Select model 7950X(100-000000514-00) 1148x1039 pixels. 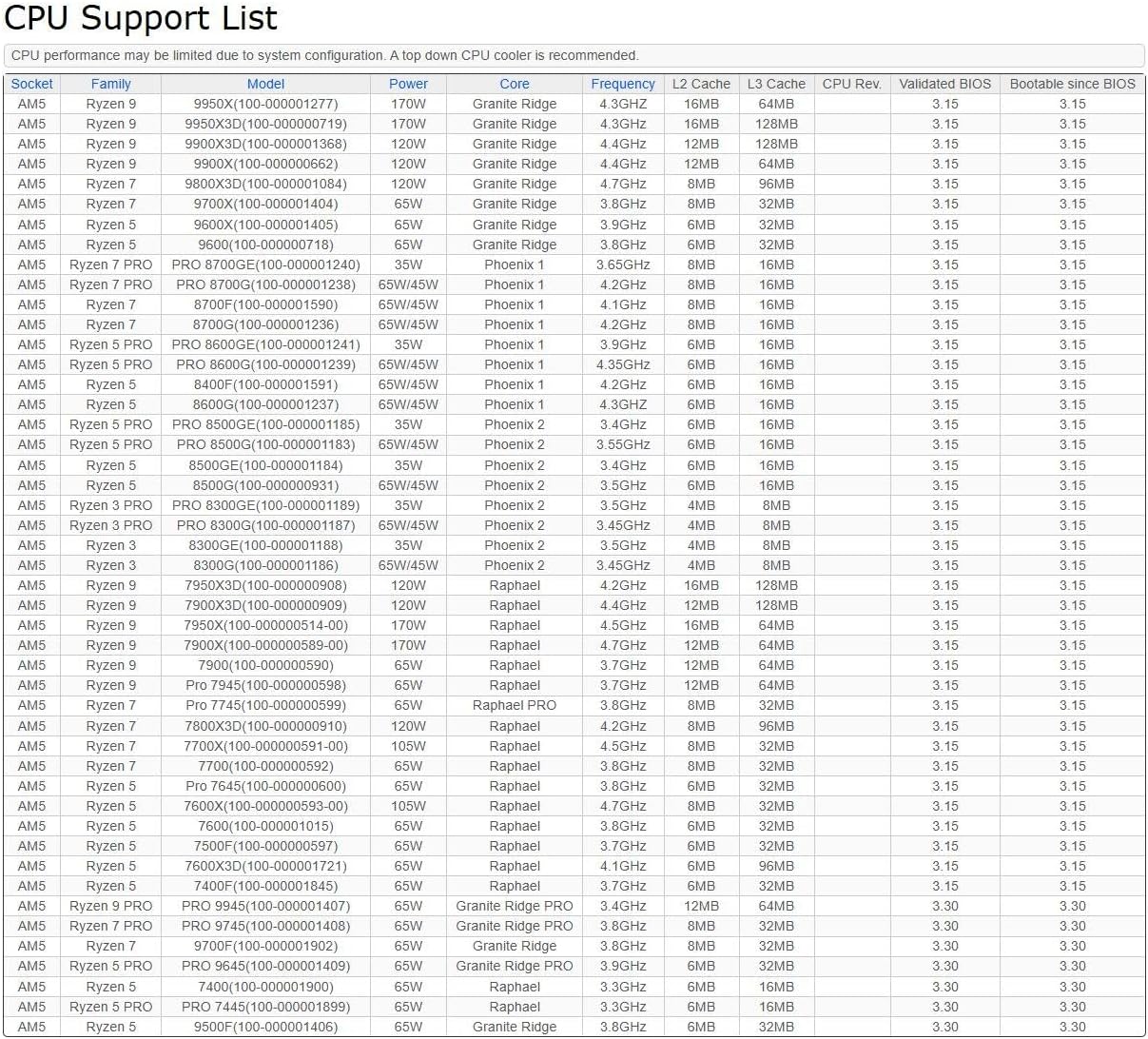pos(265,625)
